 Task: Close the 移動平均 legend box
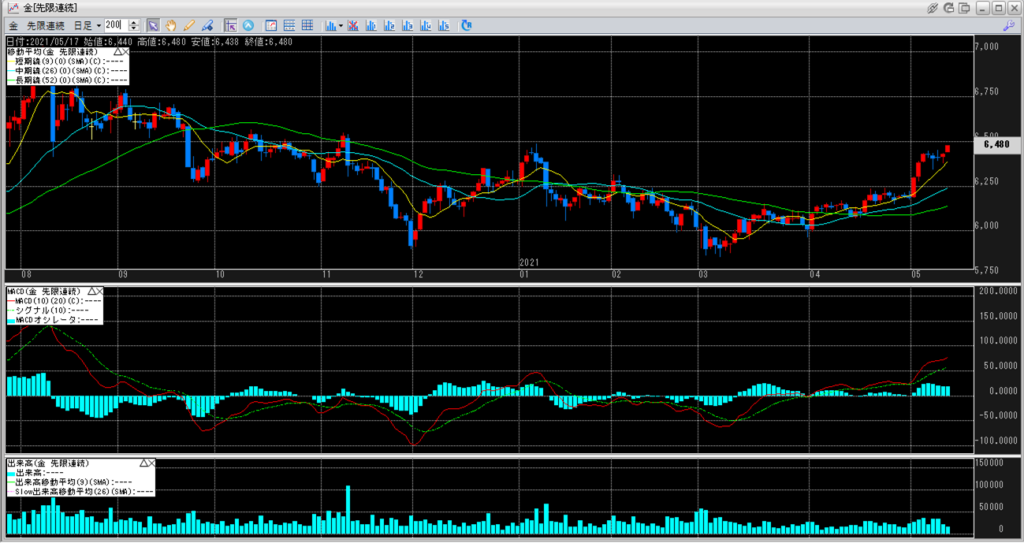pos(126,50)
